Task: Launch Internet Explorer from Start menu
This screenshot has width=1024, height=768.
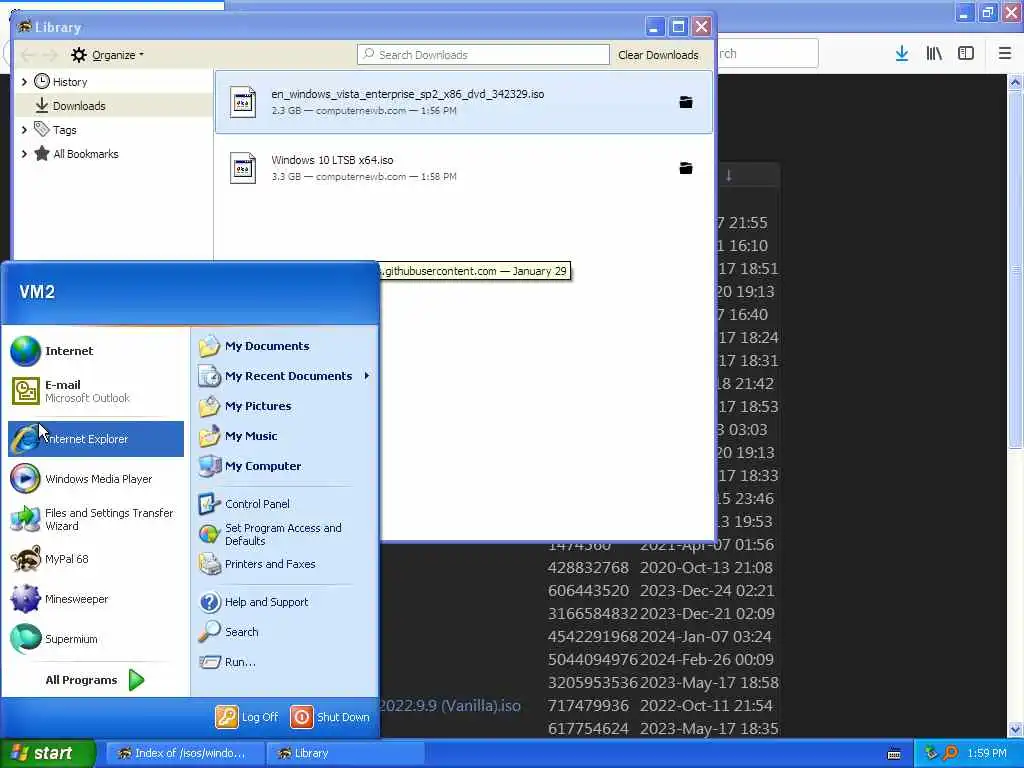Action: pyautogui.click(x=95, y=439)
